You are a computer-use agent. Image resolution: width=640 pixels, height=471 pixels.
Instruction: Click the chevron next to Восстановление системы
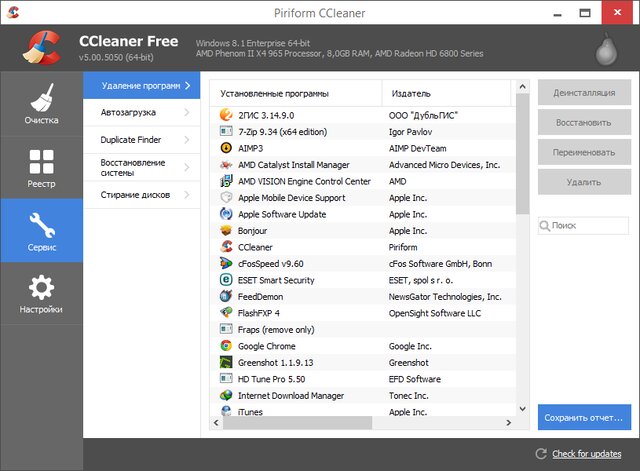(187, 167)
